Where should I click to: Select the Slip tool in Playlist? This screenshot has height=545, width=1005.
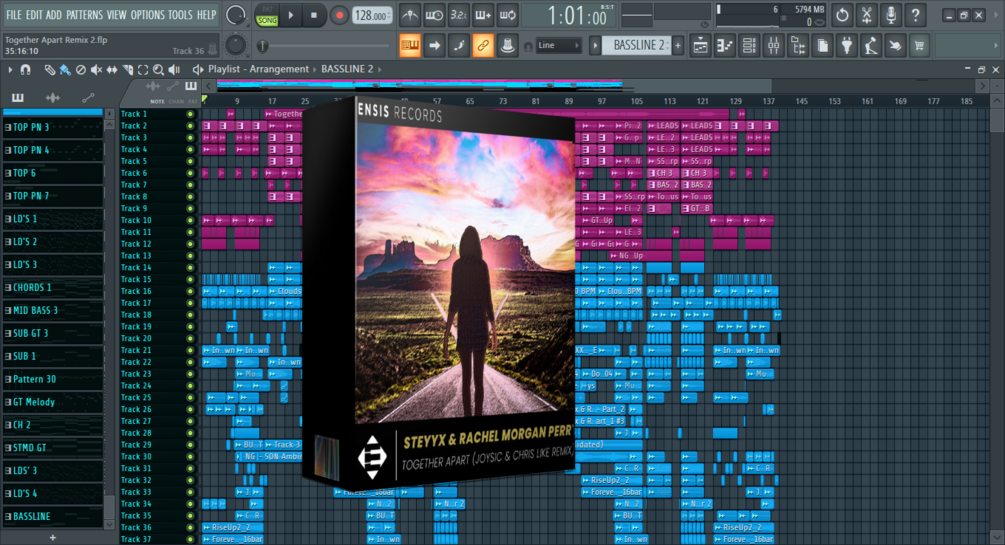(x=112, y=69)
